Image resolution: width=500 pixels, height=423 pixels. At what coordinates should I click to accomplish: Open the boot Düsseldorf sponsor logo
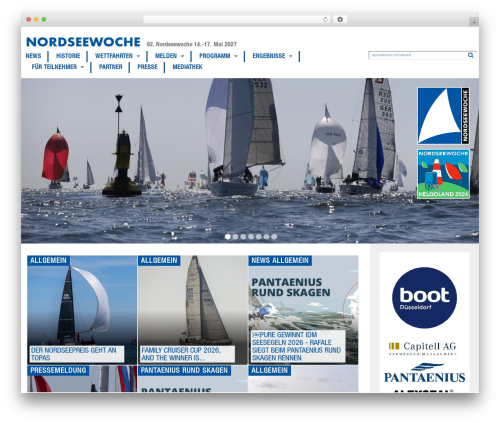[x=424, y=297]
